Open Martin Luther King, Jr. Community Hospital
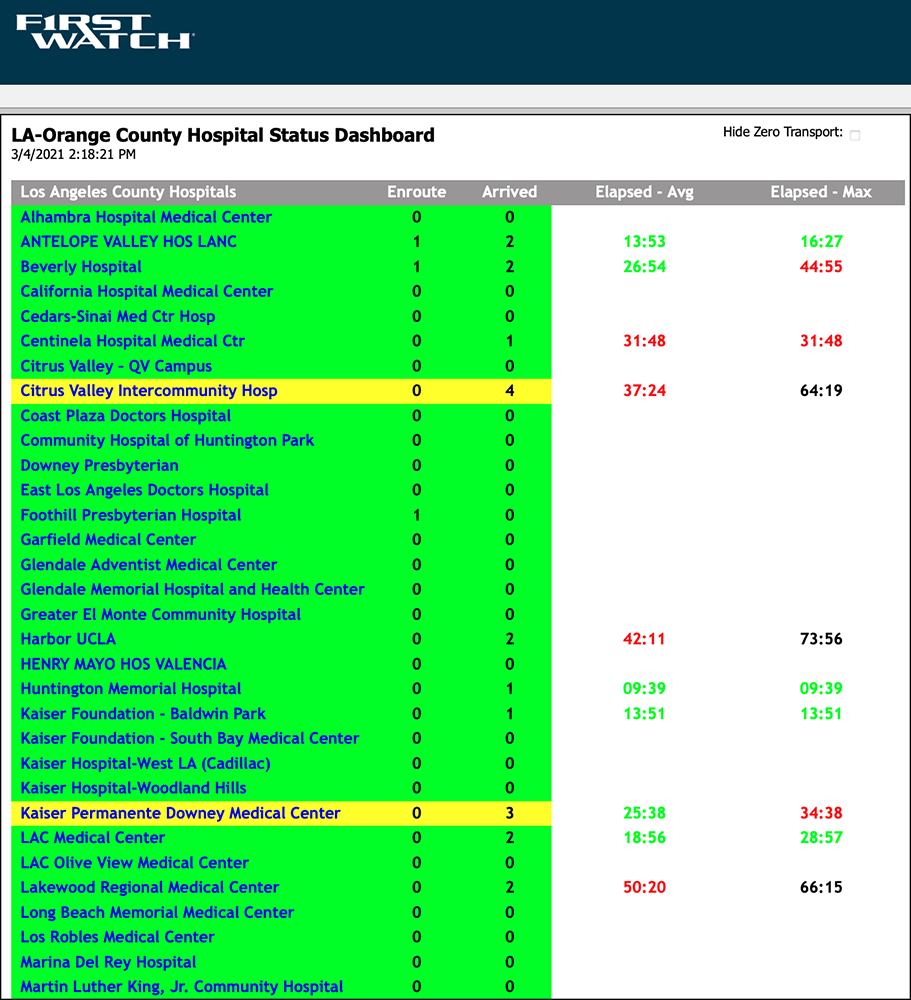The height and width of the screenshot is (1000, 911). 182,987
